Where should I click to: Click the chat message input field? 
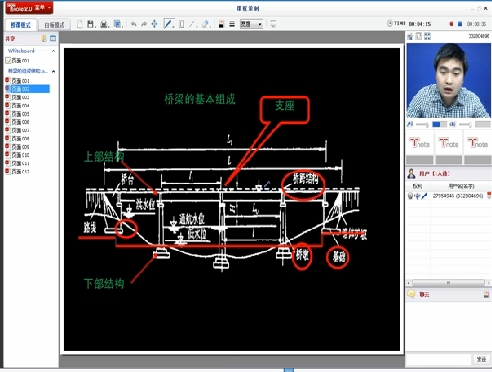coord(439,359)
